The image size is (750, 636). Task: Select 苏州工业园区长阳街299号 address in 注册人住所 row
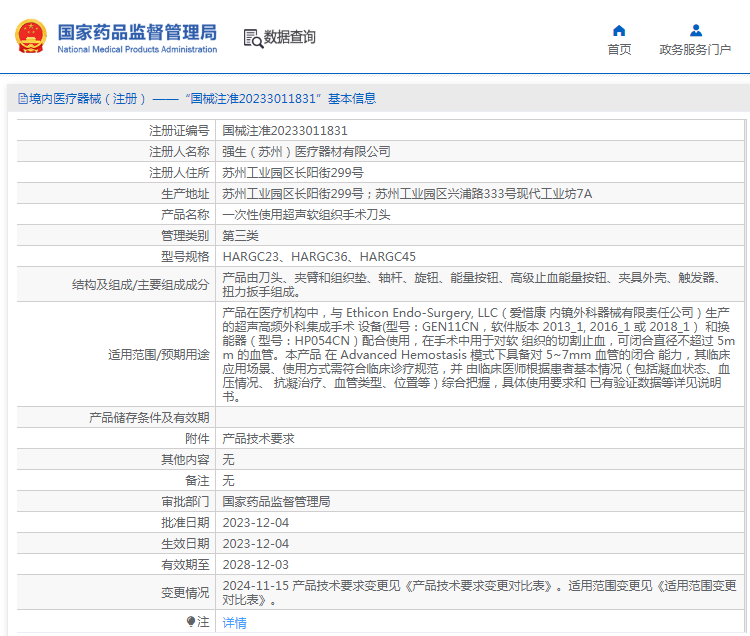point(293,173)
